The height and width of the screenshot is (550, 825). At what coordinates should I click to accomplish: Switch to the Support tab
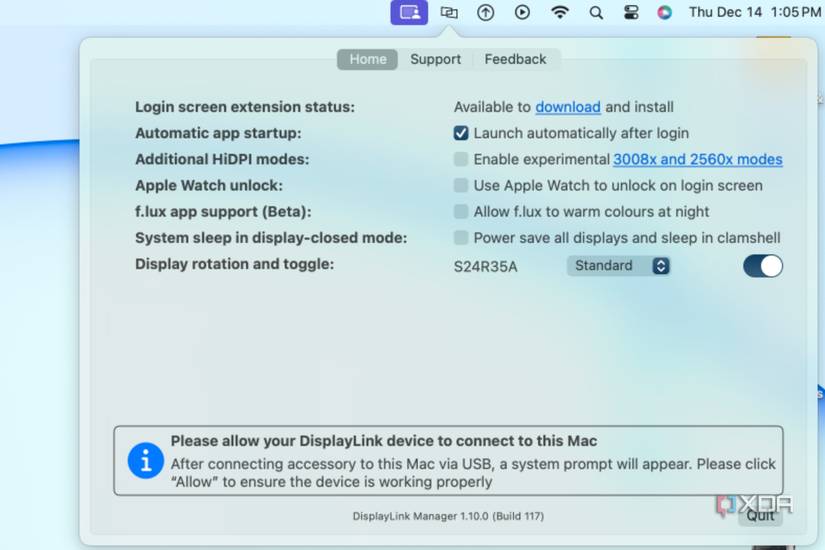(x=436, y=59)
